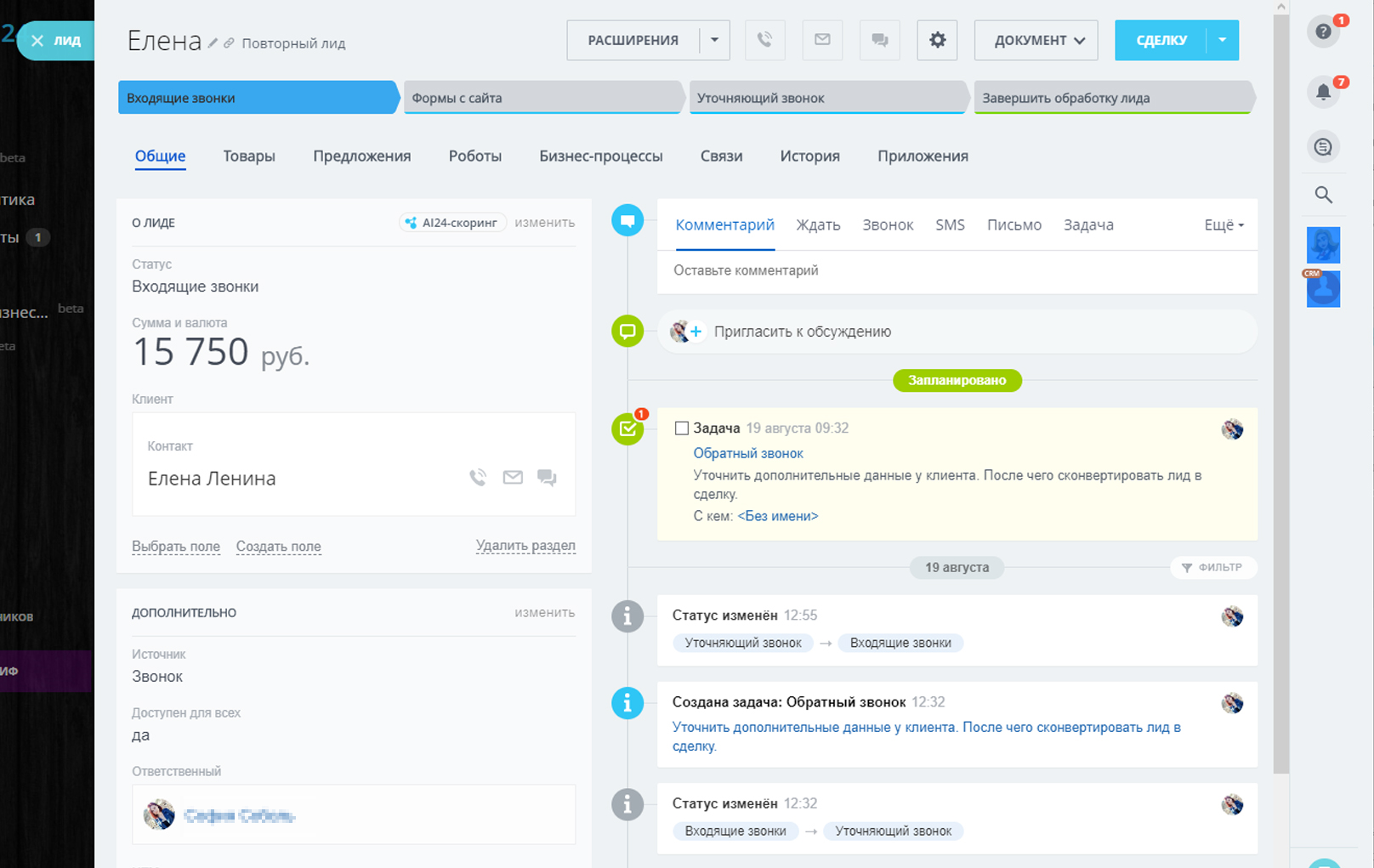Click the phone call icon in top toolbar
The width and height of the screenshot is (1374, 868).
click(x=764, y=40)
